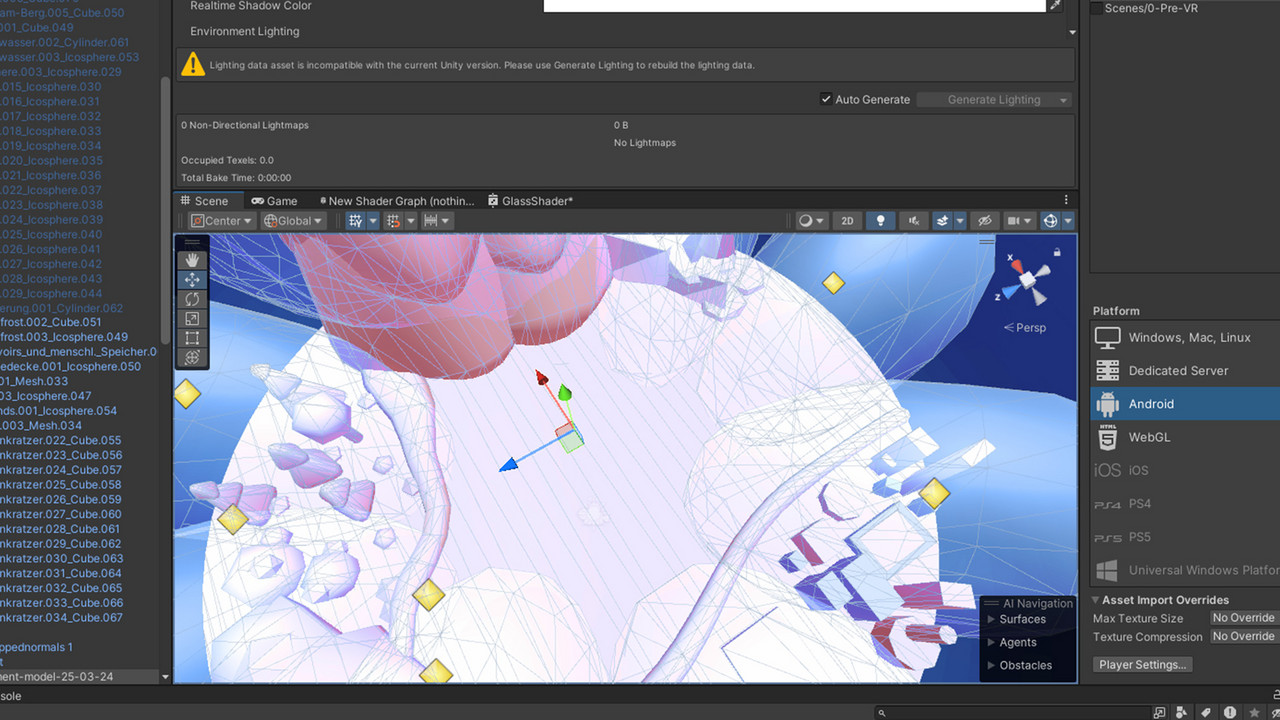Image resolution: width=1280 pixels, height=720 pixels.
Task: Click the scene effects layers icon
Action: [942, 221]
